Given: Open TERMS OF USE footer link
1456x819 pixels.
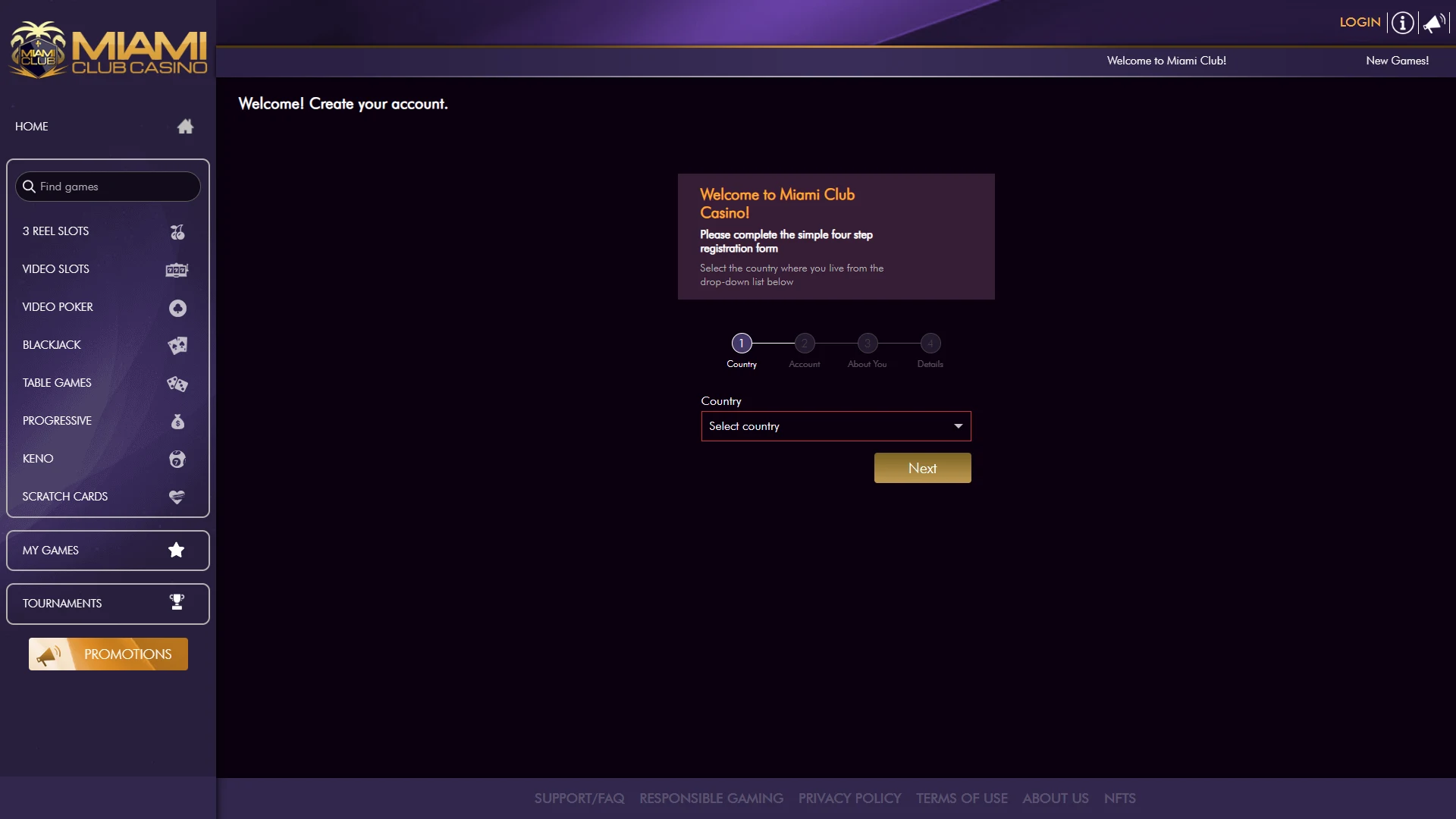Looking at the screenshot, I should 962,799.
